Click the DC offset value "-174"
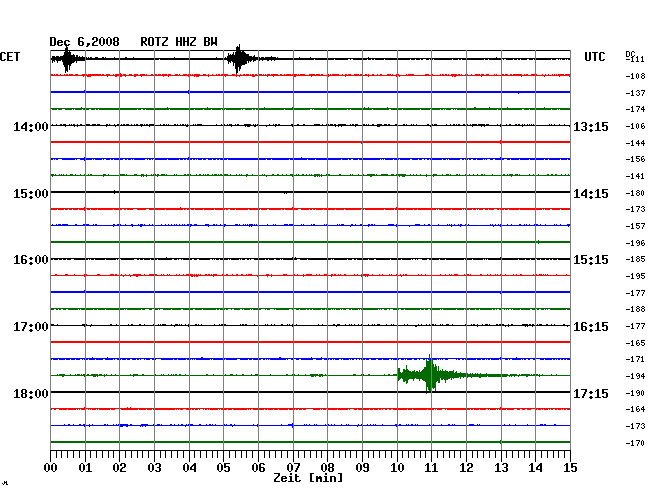 click(635, 109)
